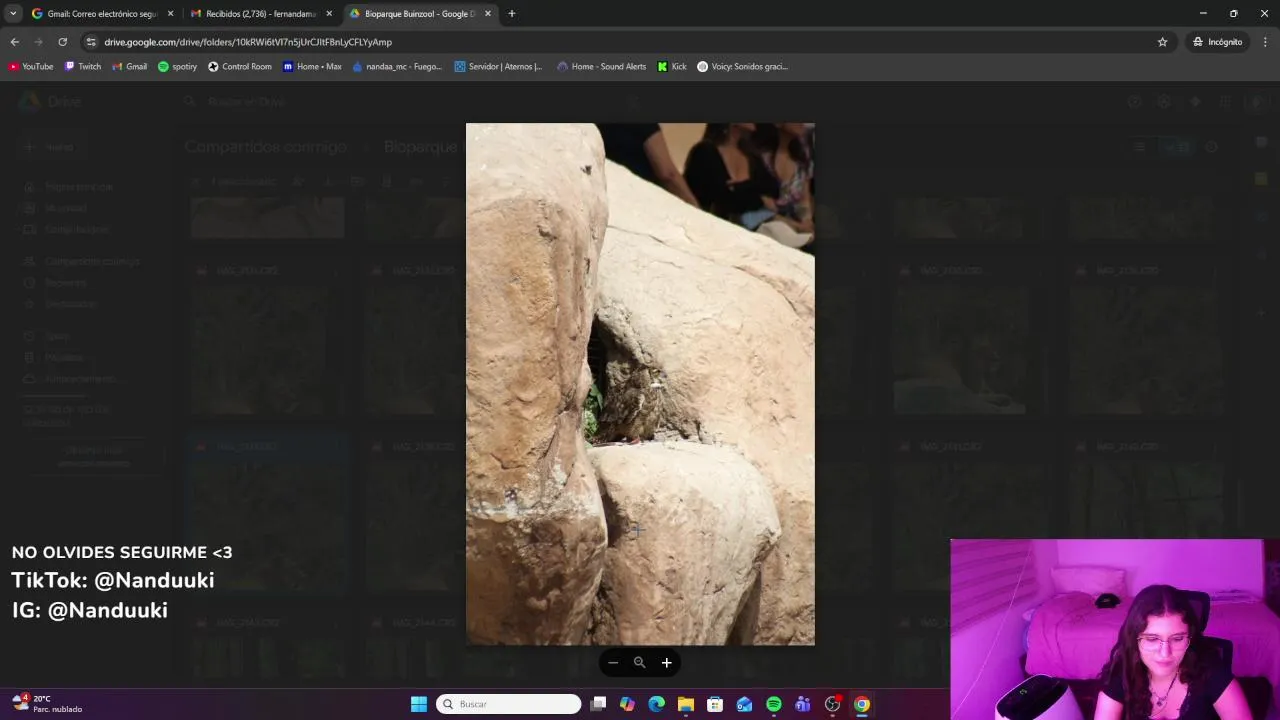
Task: Close the Bioparque Buinzoo Drive tab
Action: click(488, 14)
